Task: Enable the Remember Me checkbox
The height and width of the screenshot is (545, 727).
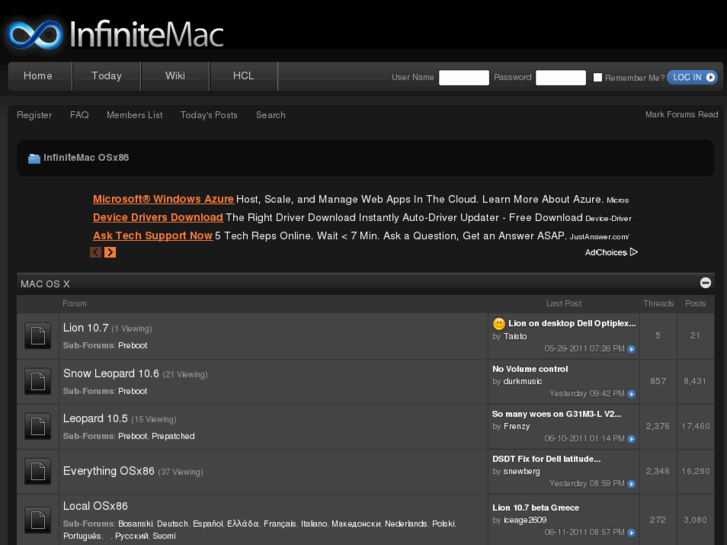Action: [598, 77]
